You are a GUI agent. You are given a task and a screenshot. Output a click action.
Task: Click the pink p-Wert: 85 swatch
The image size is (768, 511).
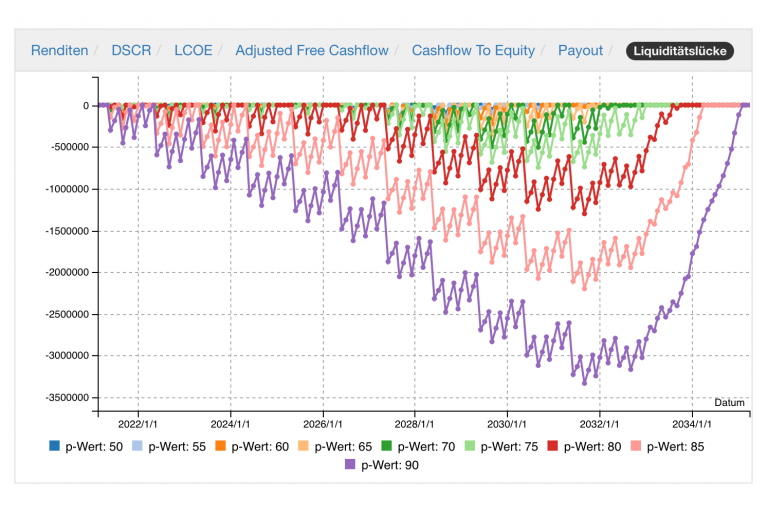636,446
